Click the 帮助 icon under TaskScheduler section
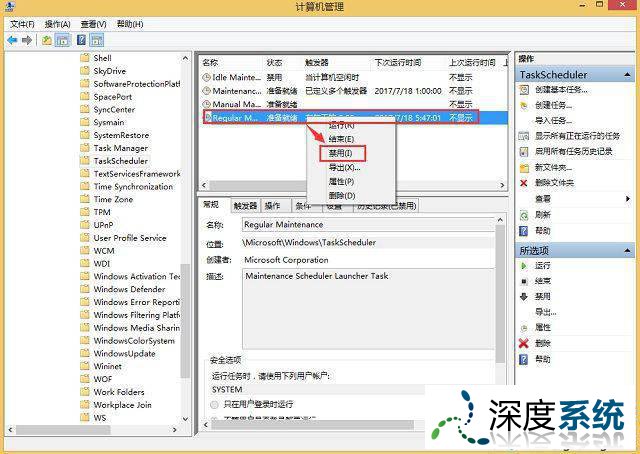This screenshot has width=640, height=454. 524,231
